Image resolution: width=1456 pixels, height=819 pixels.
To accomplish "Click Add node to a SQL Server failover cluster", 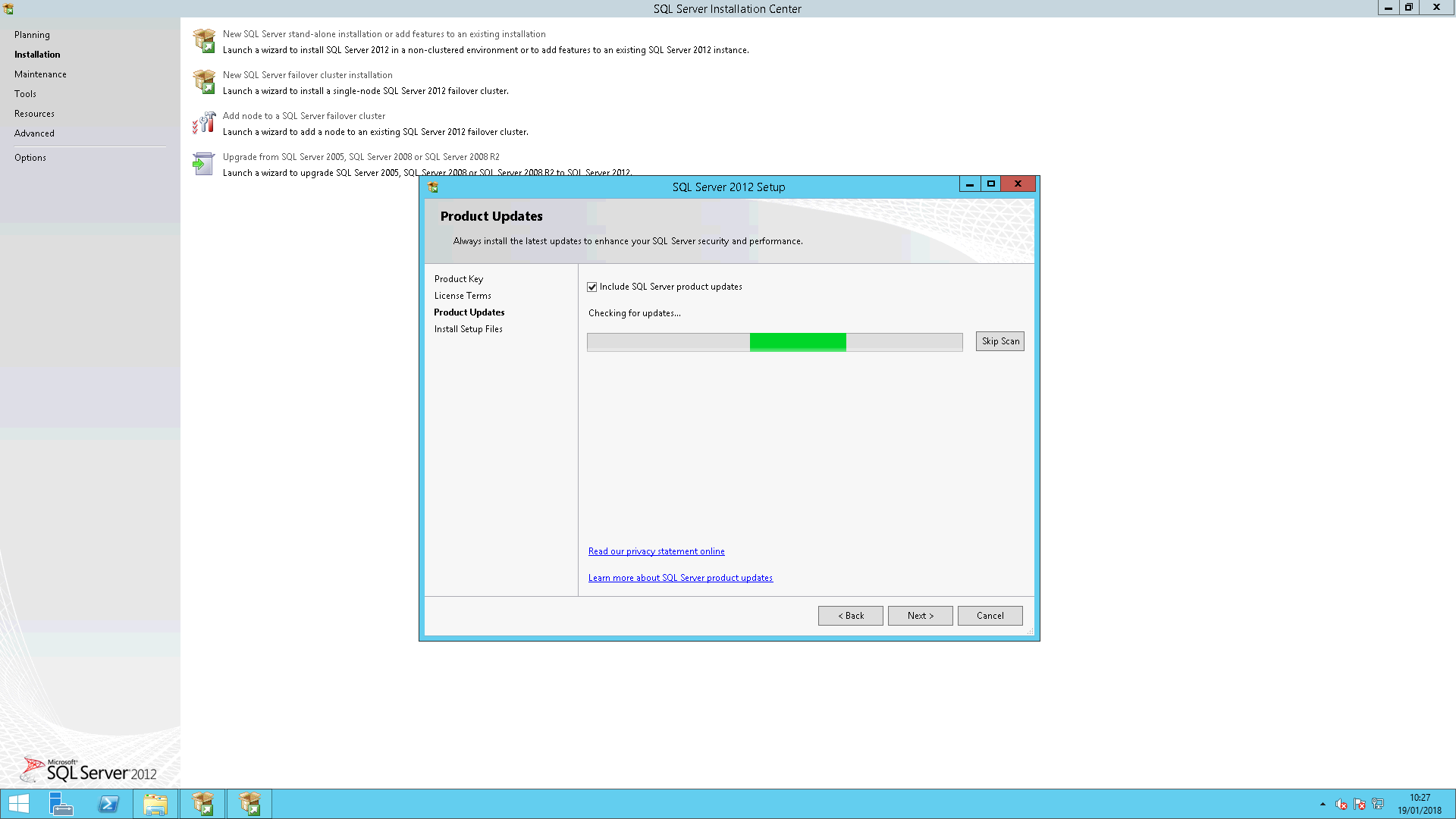I will point(304,116).
